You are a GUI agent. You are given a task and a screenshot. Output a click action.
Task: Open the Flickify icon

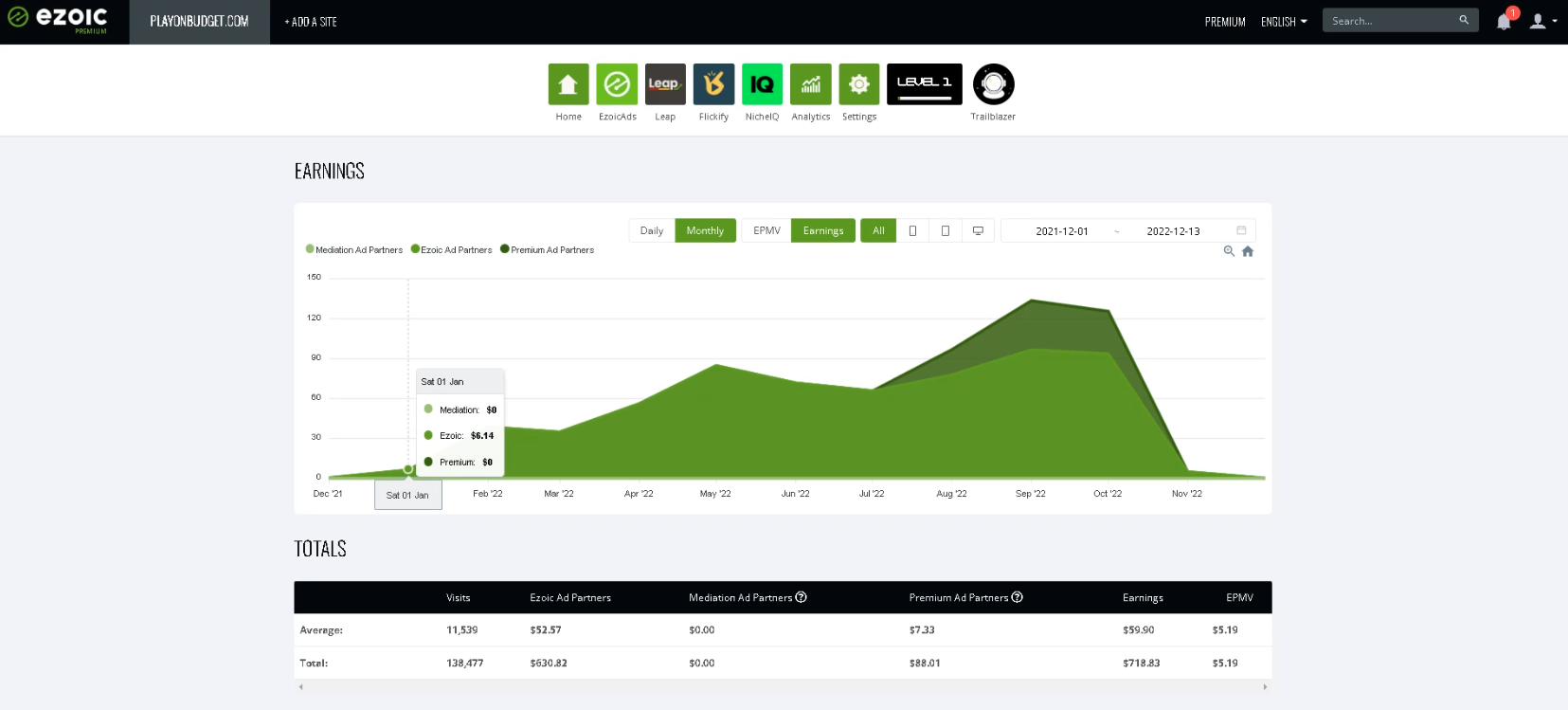click(x=713, y=84)
